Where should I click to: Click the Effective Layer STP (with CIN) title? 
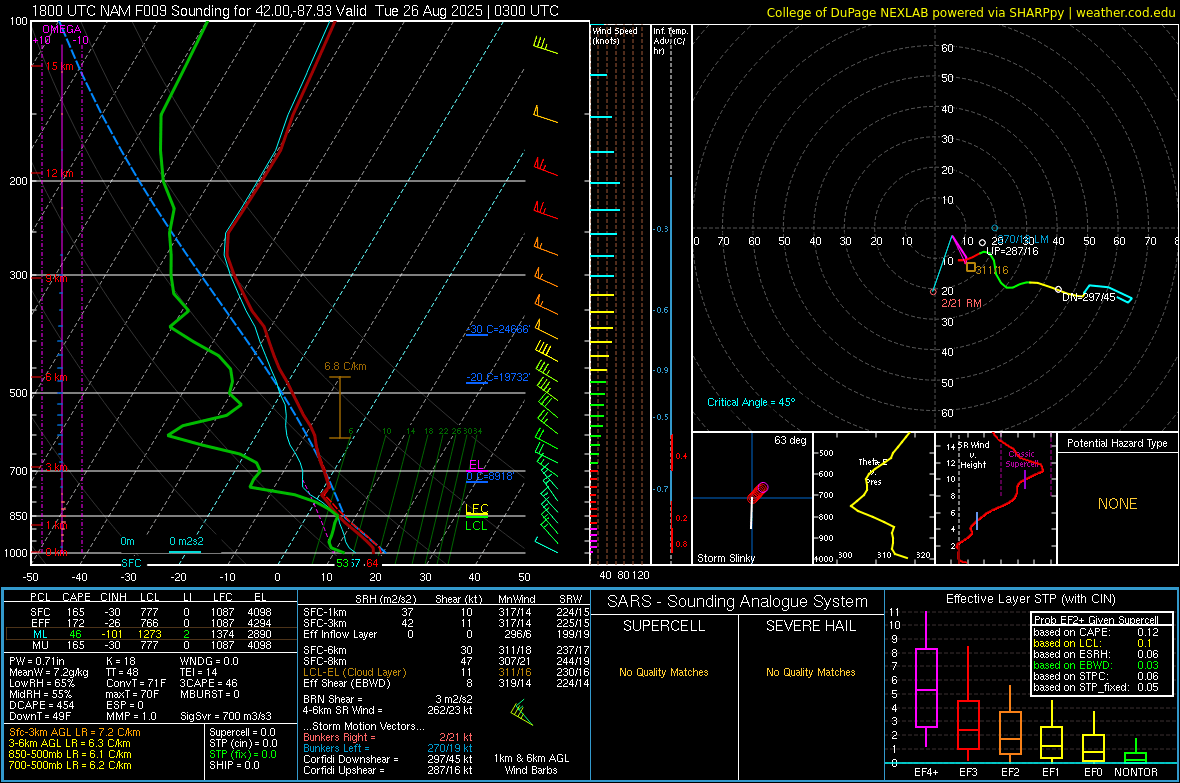[x=1030, y=599]
